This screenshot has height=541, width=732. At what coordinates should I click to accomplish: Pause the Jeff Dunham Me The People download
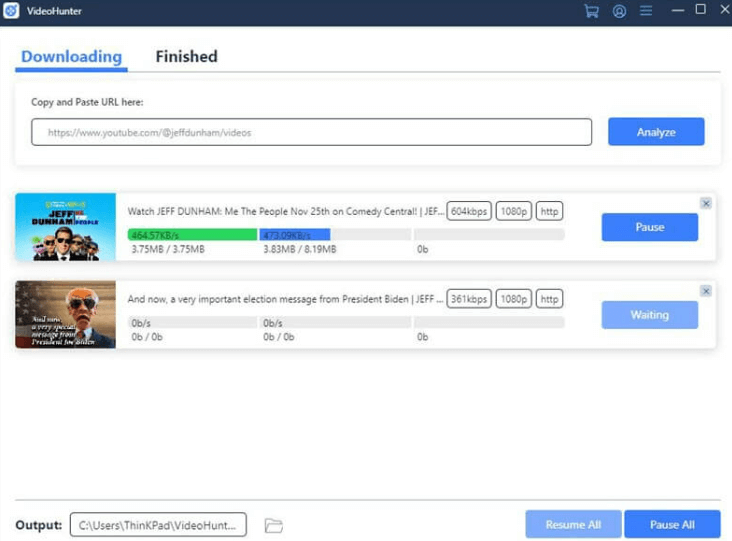click(x=649, y=227)
